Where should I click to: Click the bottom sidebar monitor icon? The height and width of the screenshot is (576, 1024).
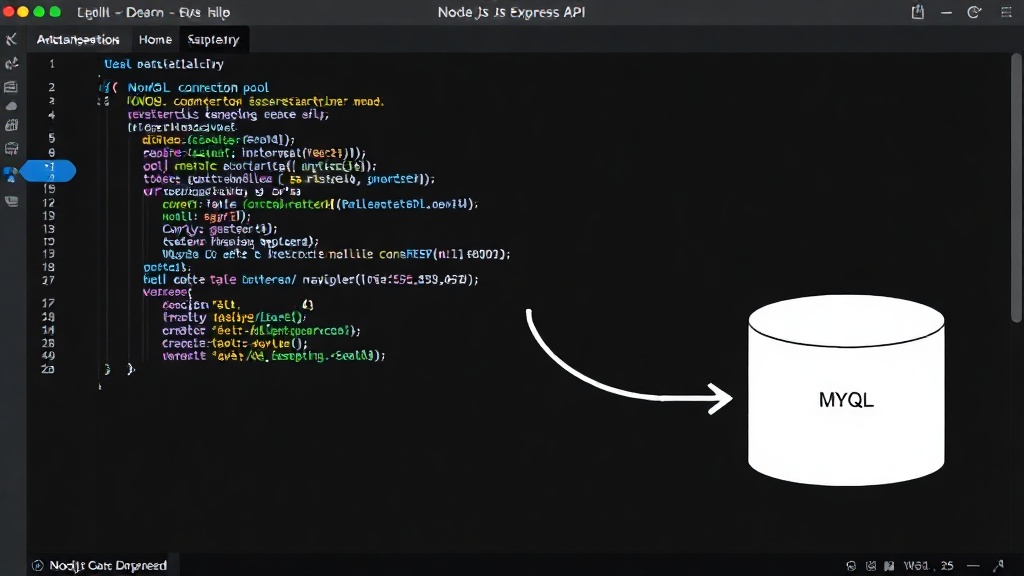(x=11, y=201)
